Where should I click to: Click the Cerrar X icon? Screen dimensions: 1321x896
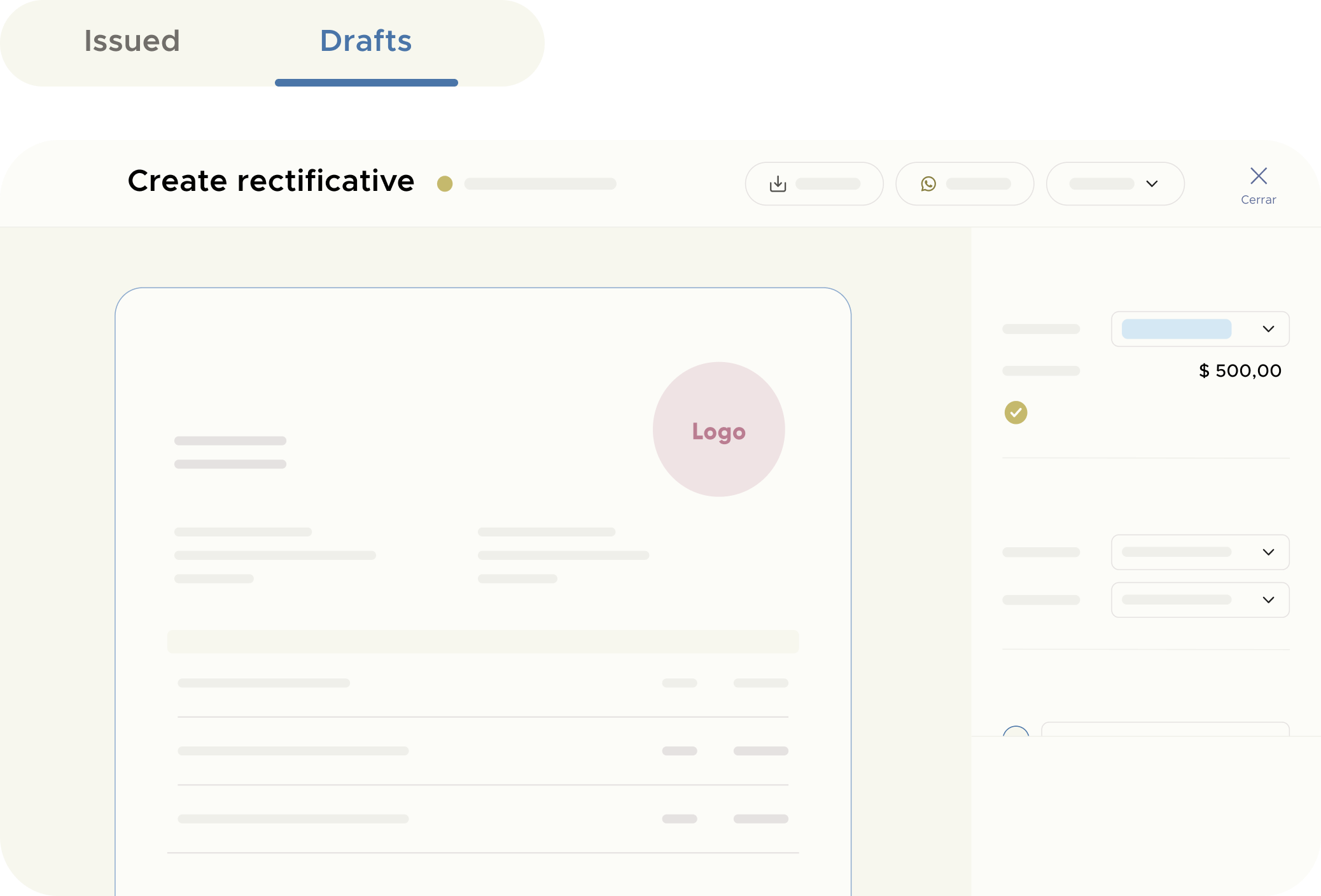1258,176
